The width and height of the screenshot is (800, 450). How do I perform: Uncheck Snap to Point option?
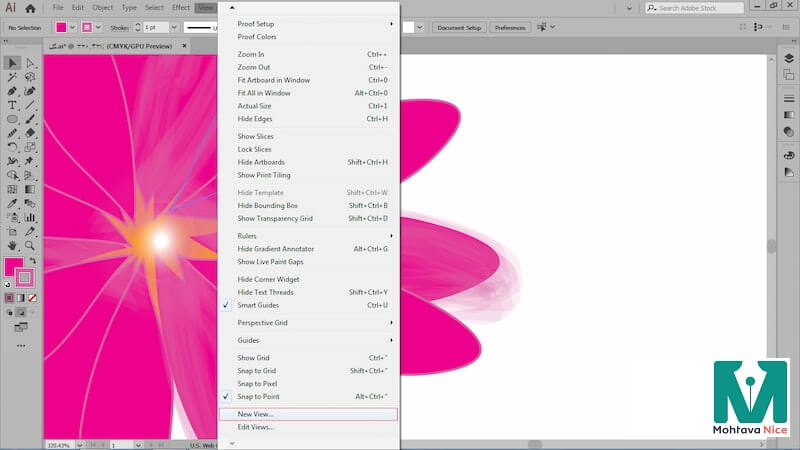(257, 396)
